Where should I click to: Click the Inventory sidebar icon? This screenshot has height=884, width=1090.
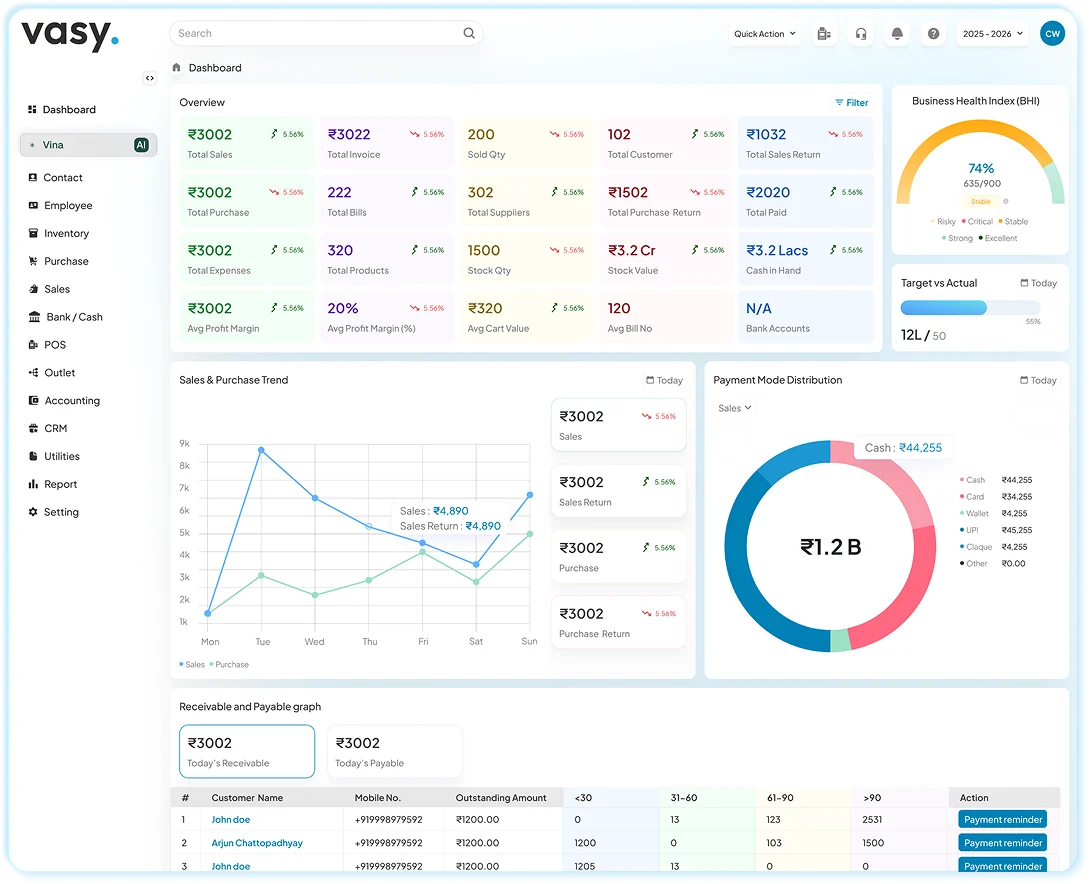tap(33, 233)
